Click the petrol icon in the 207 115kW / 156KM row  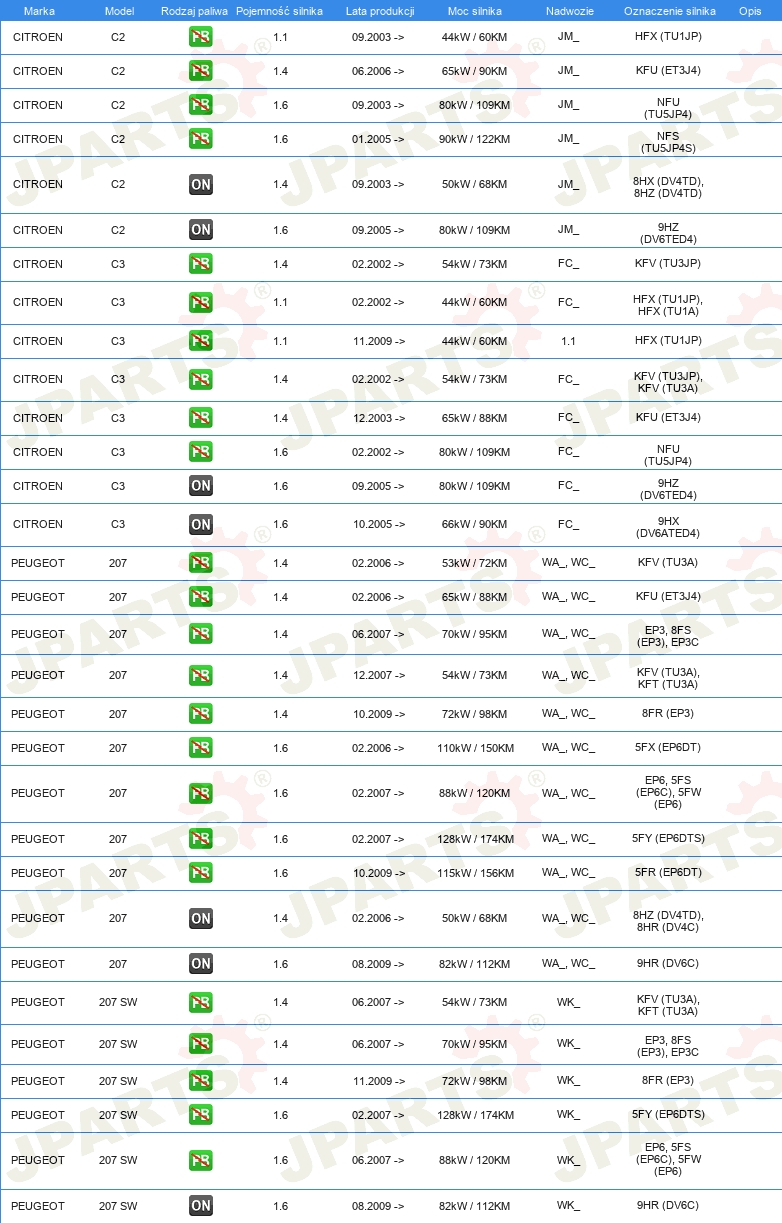click(201, 873)
